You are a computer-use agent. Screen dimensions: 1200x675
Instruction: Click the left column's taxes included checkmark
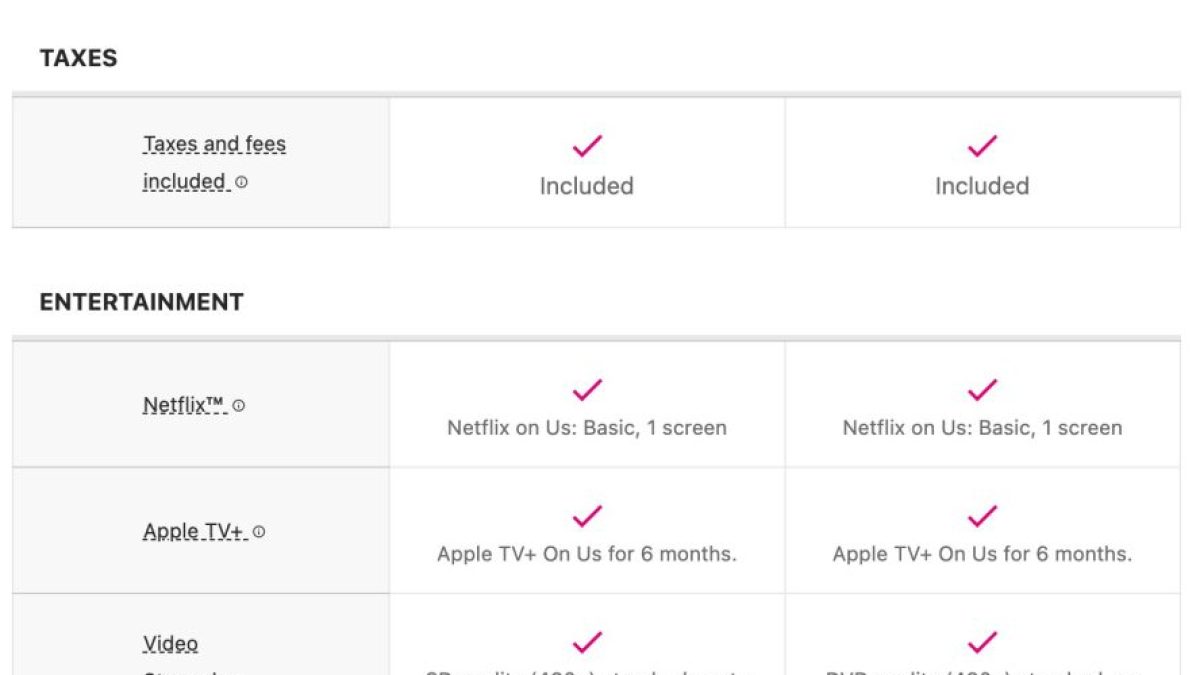point(587,146)
